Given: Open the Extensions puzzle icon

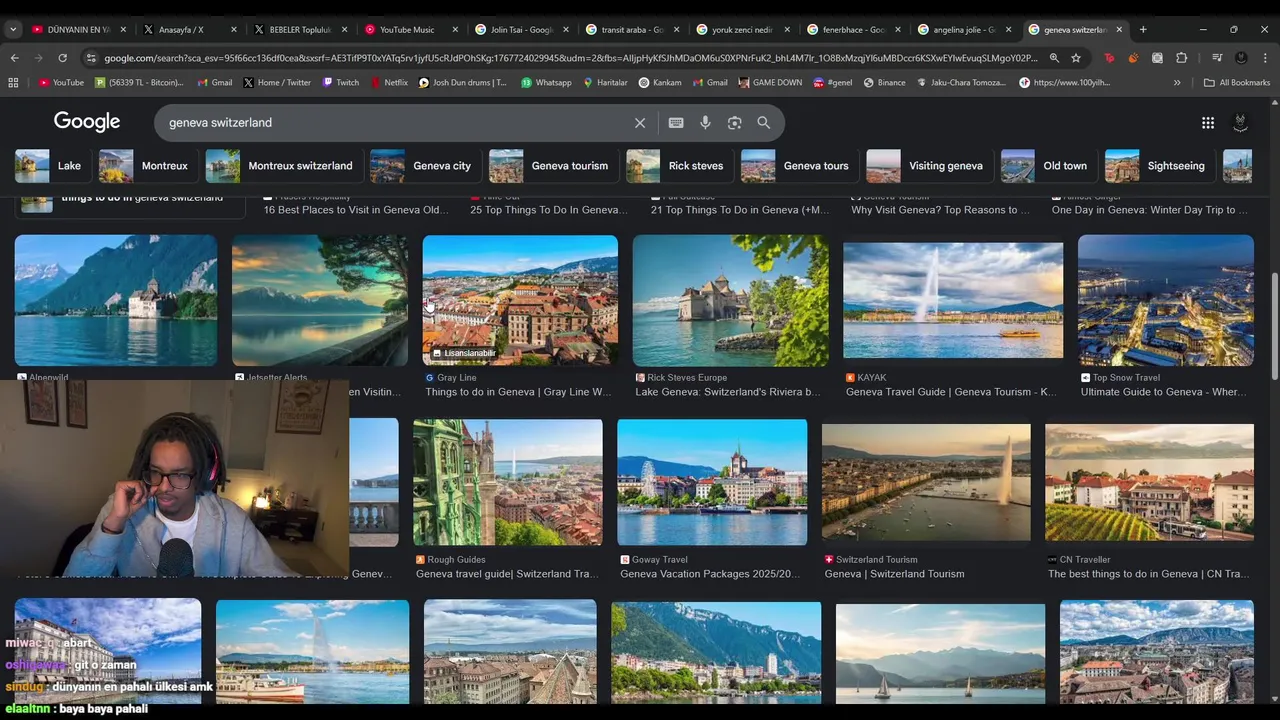Looking at the screenshot, I should point(1181,58).
